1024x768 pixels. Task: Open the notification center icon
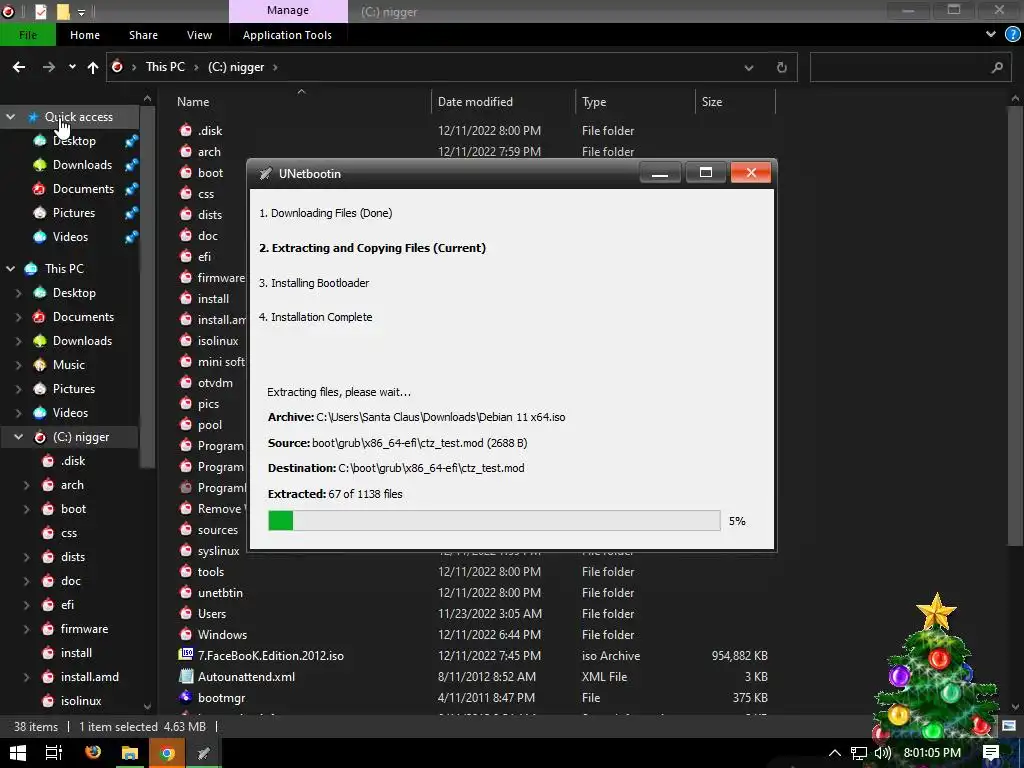pyautogui.click(x=991, y=753)
